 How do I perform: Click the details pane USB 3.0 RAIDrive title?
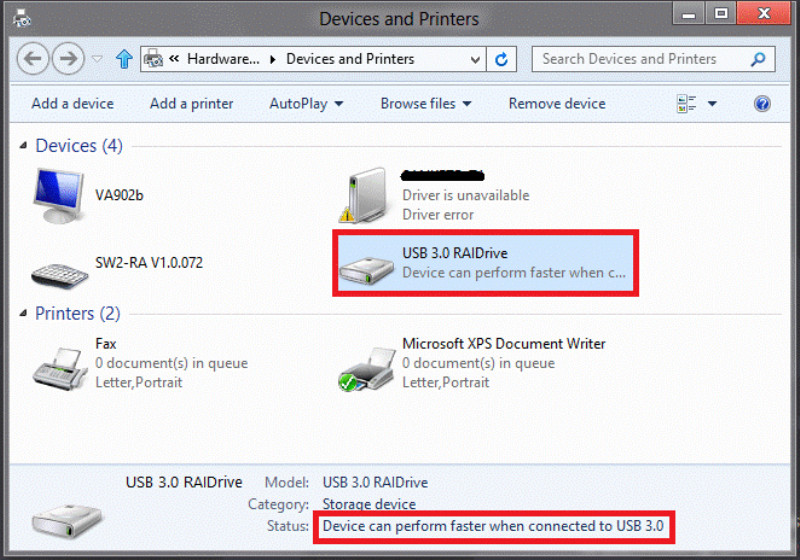(184, 482)
